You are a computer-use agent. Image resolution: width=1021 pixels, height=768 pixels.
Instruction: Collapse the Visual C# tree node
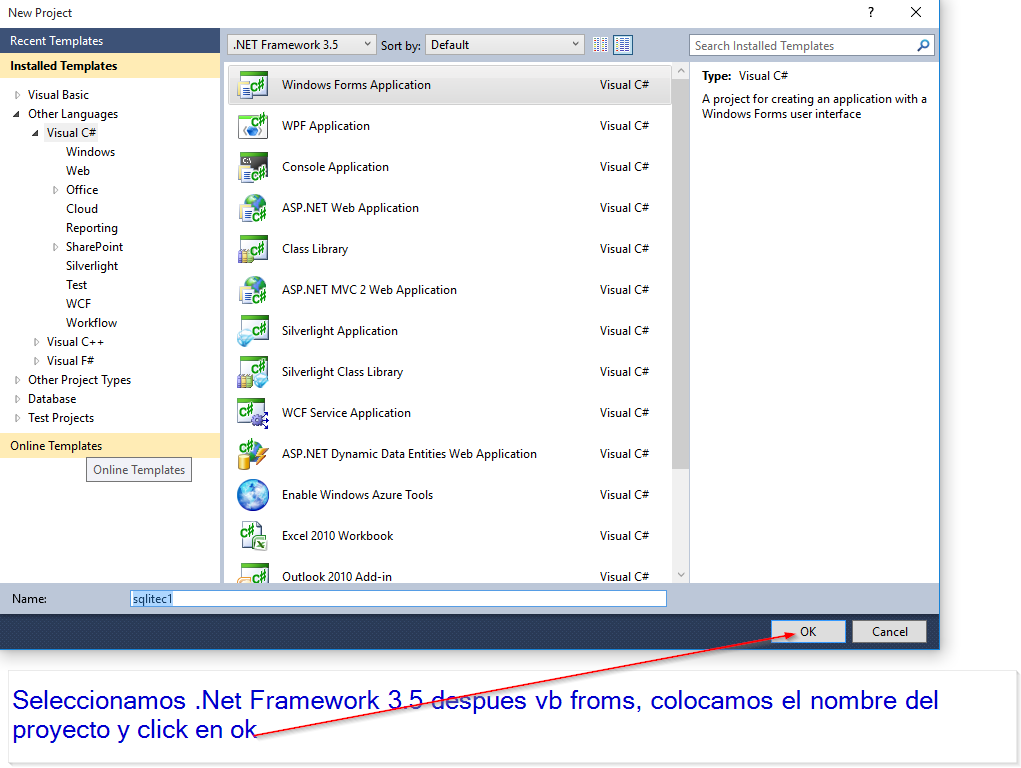point(35,133)
